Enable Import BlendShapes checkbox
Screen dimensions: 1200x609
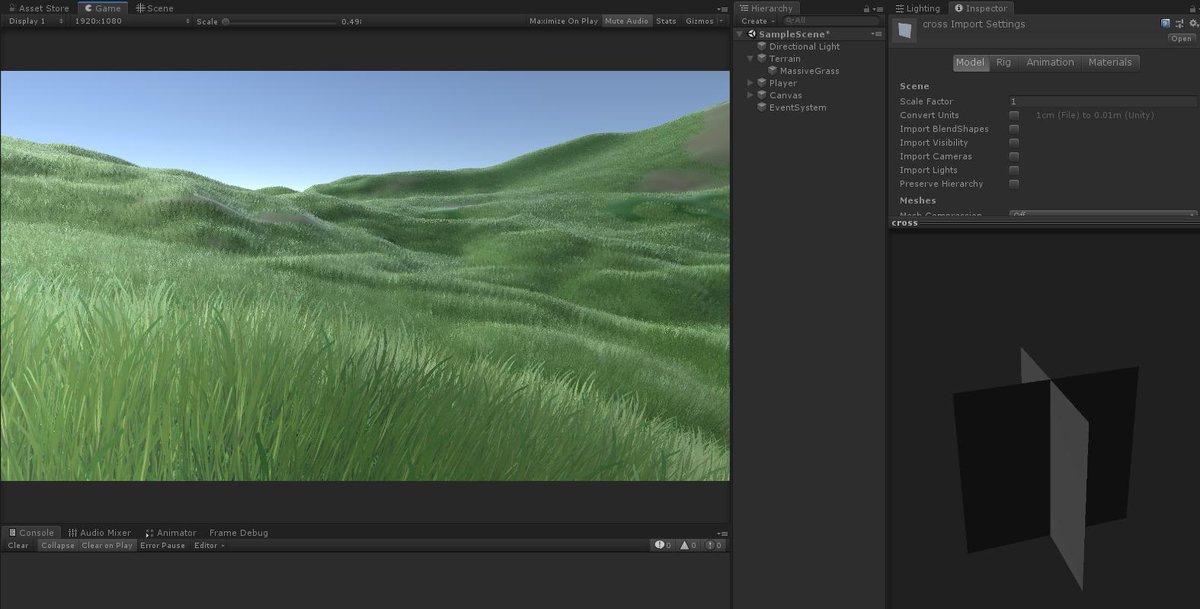[x=1014, y=129]
